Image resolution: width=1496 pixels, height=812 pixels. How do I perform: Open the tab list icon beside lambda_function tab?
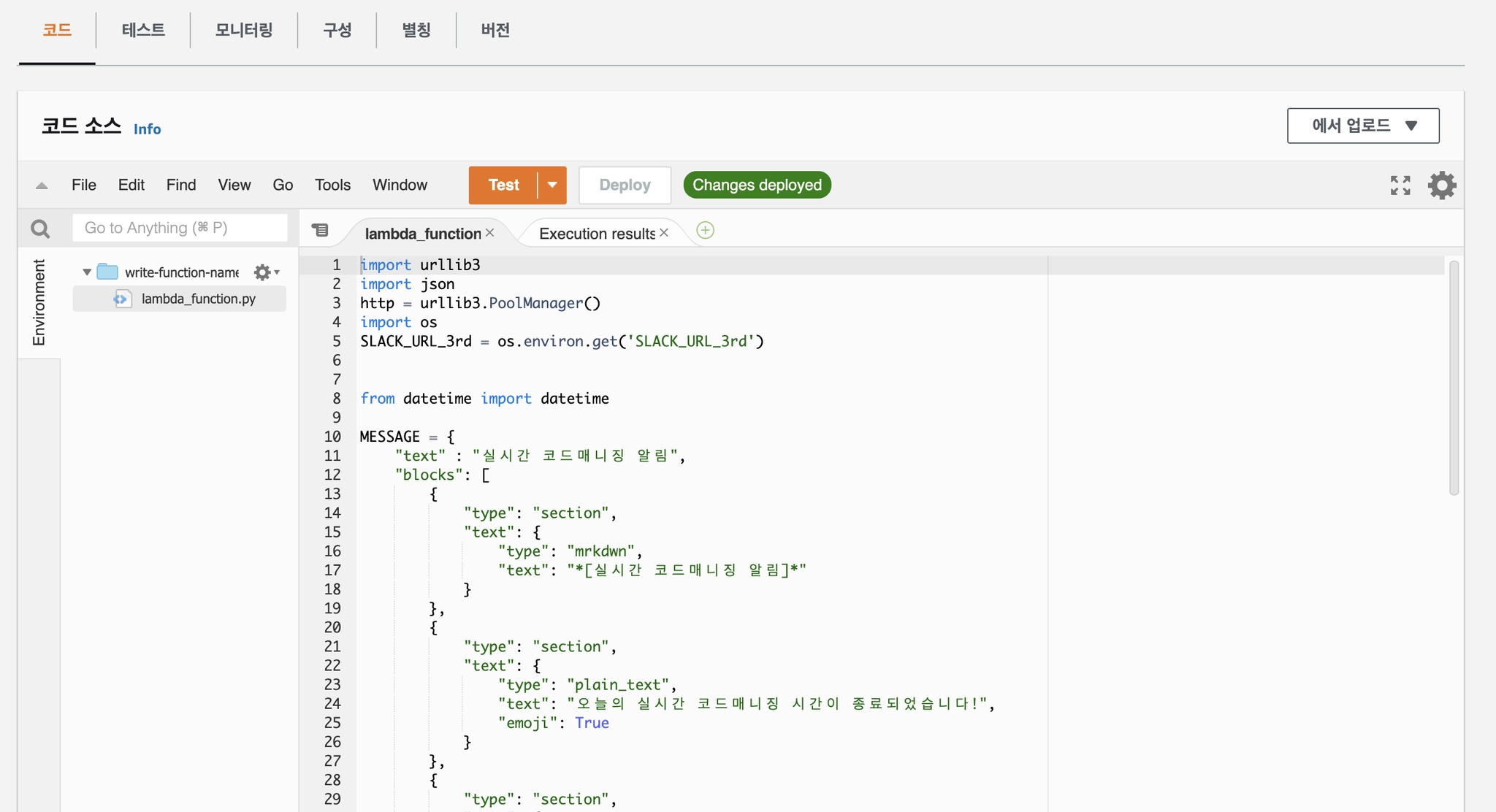(x=320, y=230)
